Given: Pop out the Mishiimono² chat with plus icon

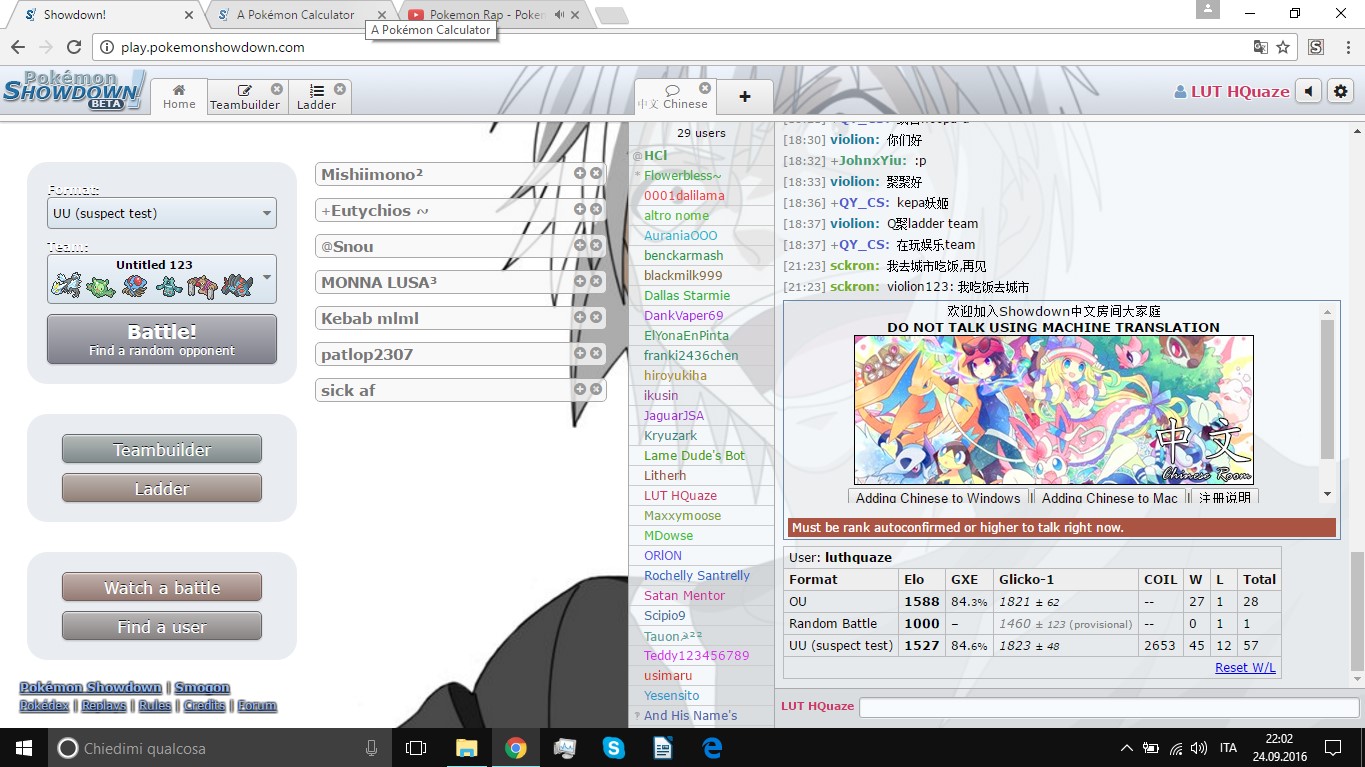Looking at the screenshot, I should click(x=580, y=173).
